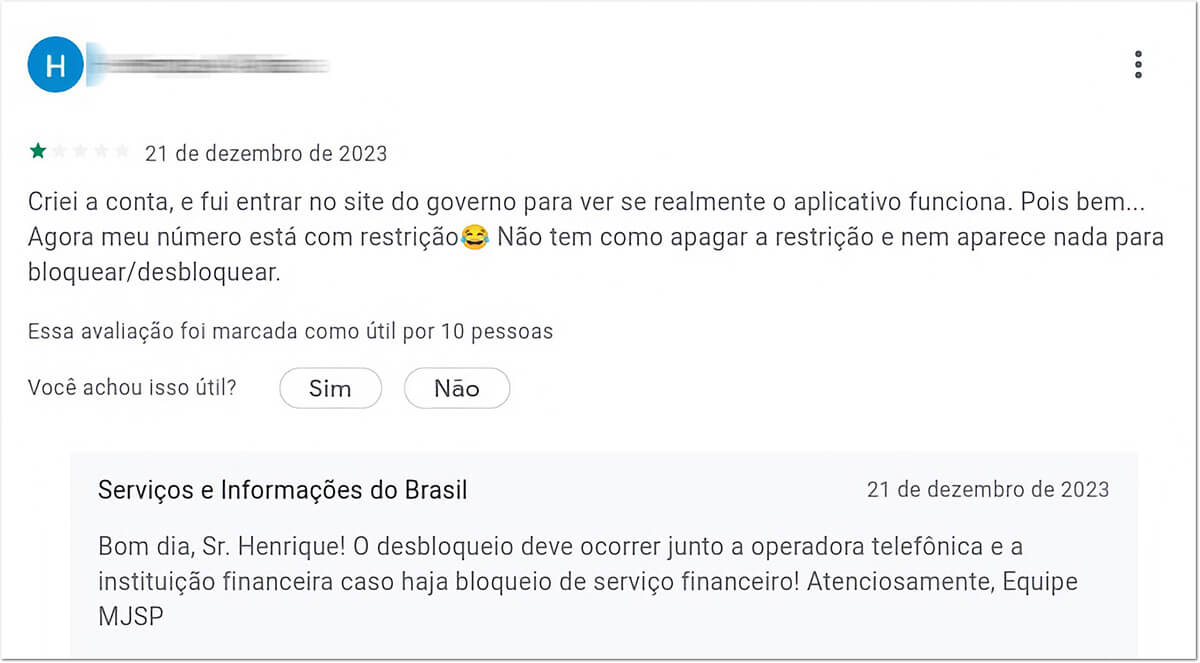Click the second grey rating star
1200x663 pixels.
(59, 152)
